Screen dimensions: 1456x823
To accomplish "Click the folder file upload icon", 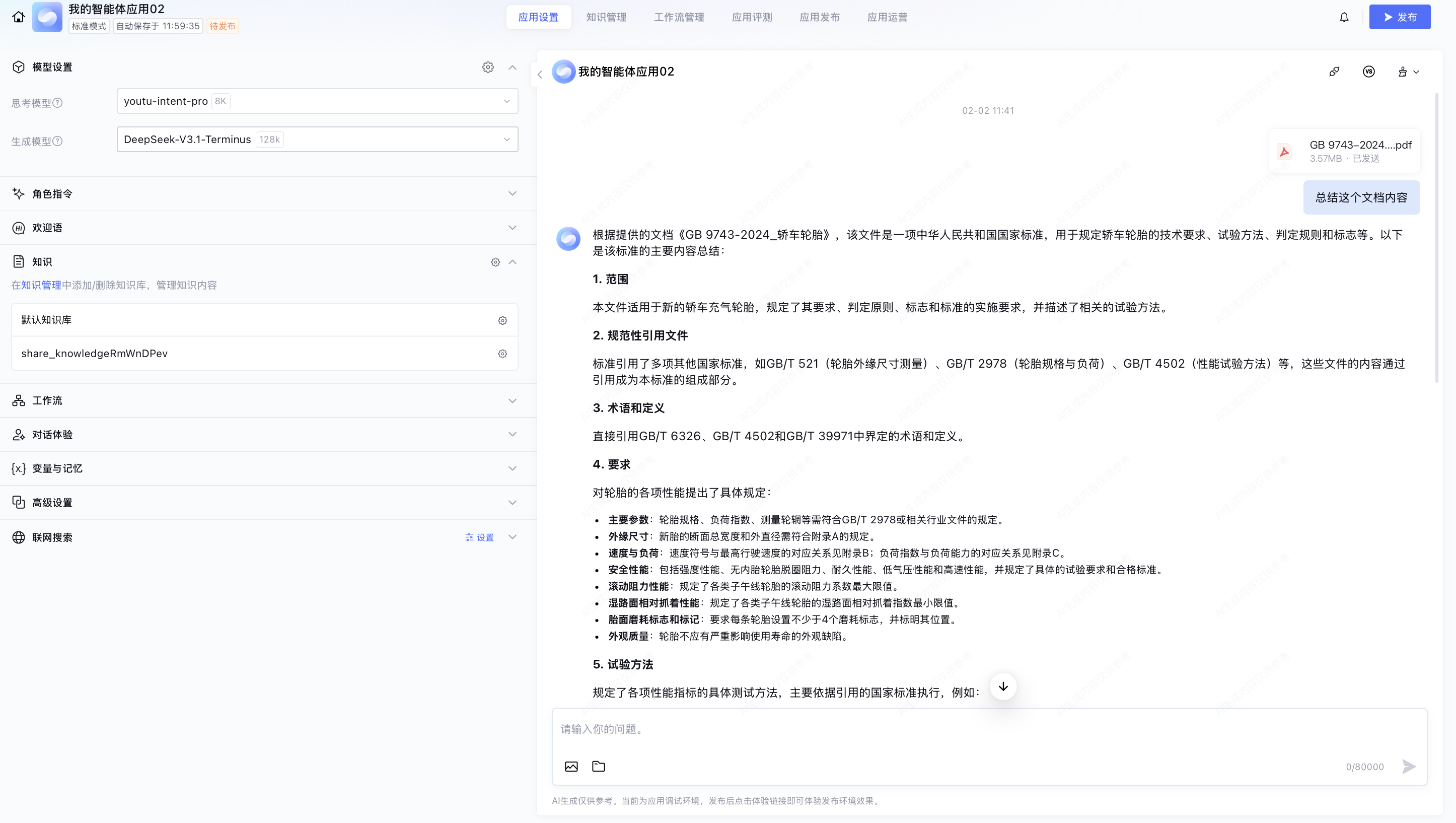I will (x=599, y=767).
